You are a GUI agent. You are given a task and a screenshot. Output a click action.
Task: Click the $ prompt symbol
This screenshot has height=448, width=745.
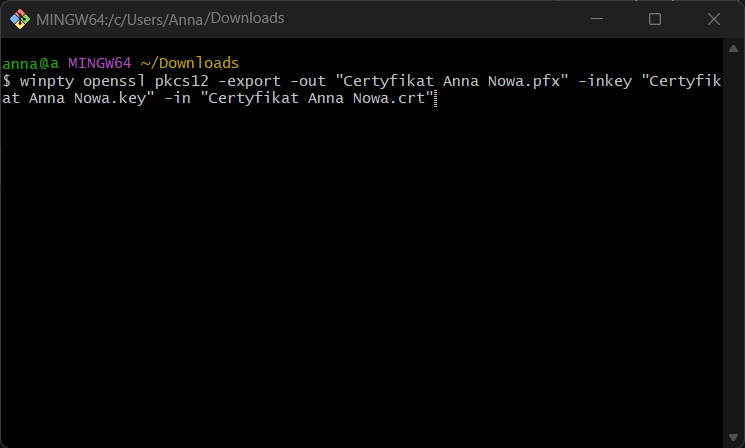tap(6, 81)
